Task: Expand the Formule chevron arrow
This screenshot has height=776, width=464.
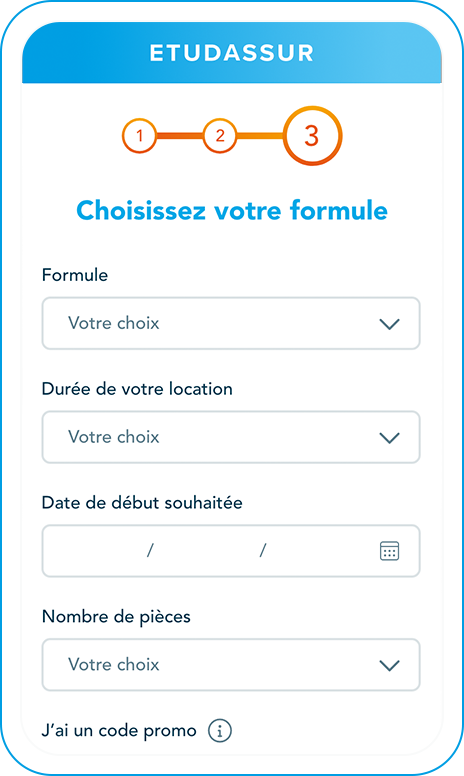Action: (389, 324)
